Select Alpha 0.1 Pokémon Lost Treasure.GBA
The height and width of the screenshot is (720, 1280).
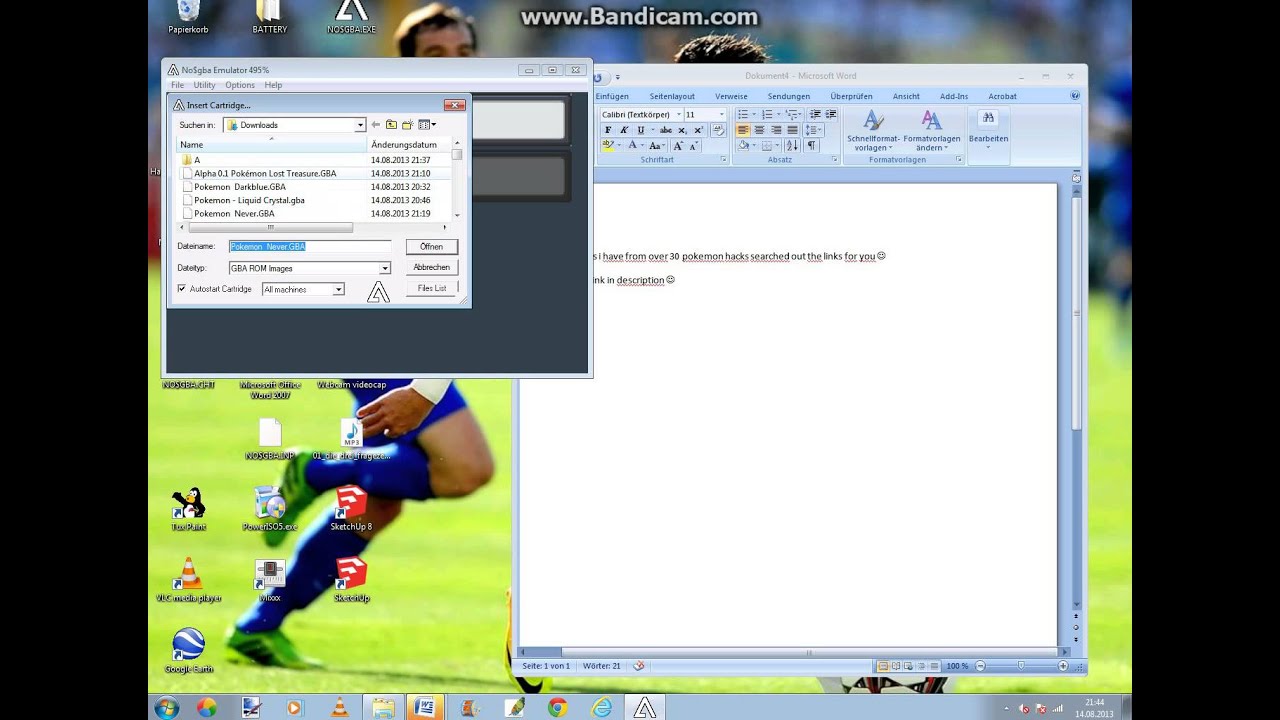click(x=265, y=173)
